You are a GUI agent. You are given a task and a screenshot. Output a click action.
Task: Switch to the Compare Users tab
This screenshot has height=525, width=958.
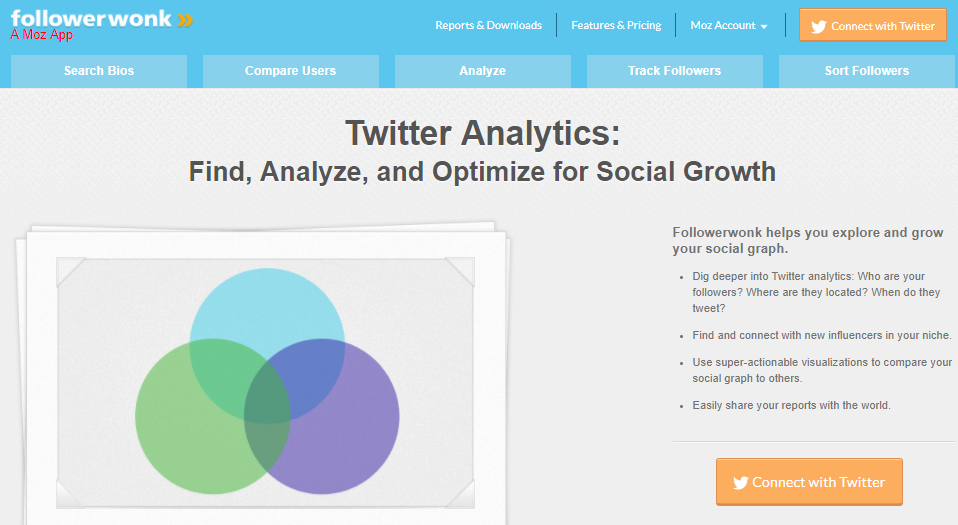(290, 71)
